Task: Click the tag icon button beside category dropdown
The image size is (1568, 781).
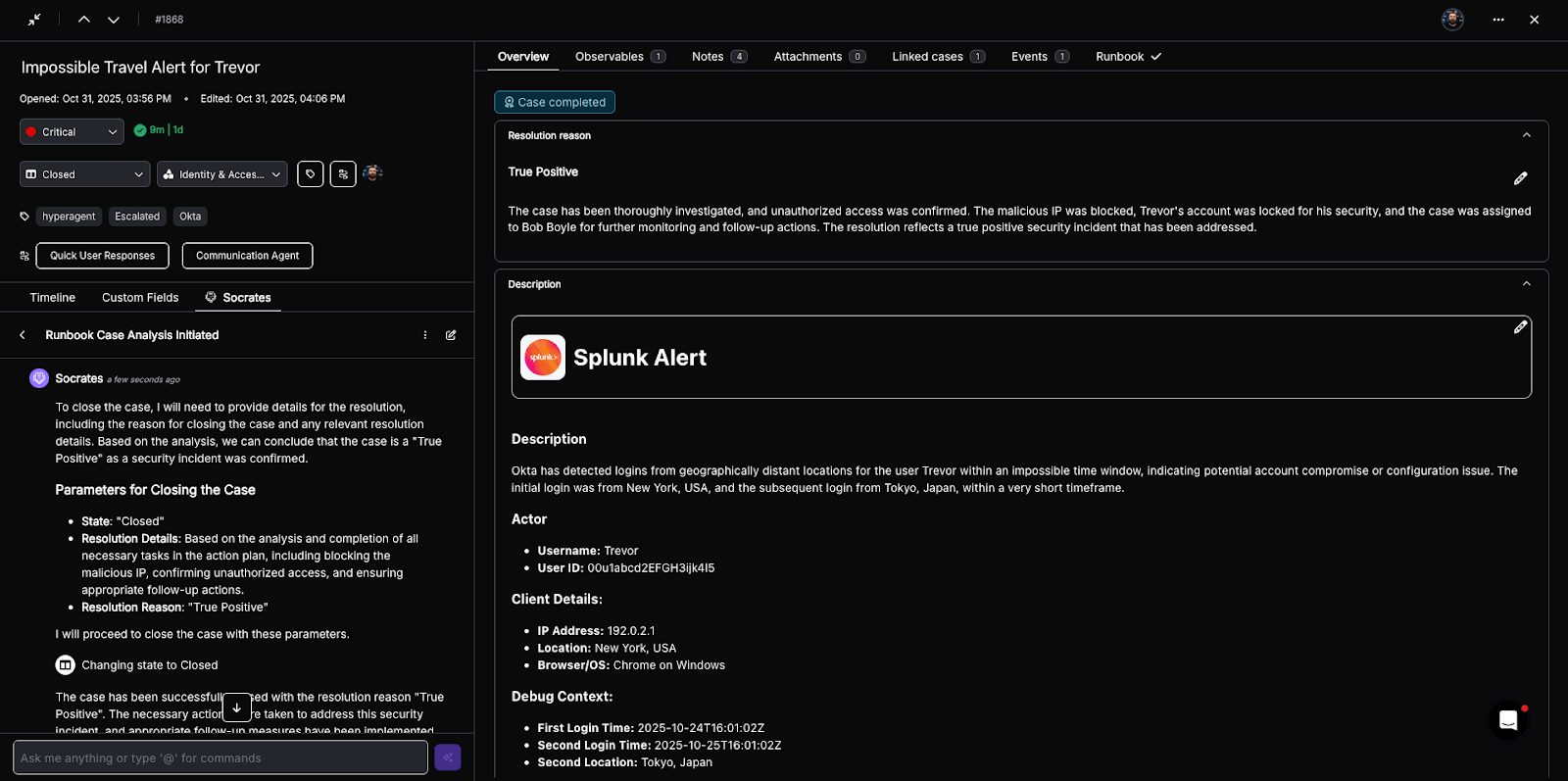Action: coord(310,174)
